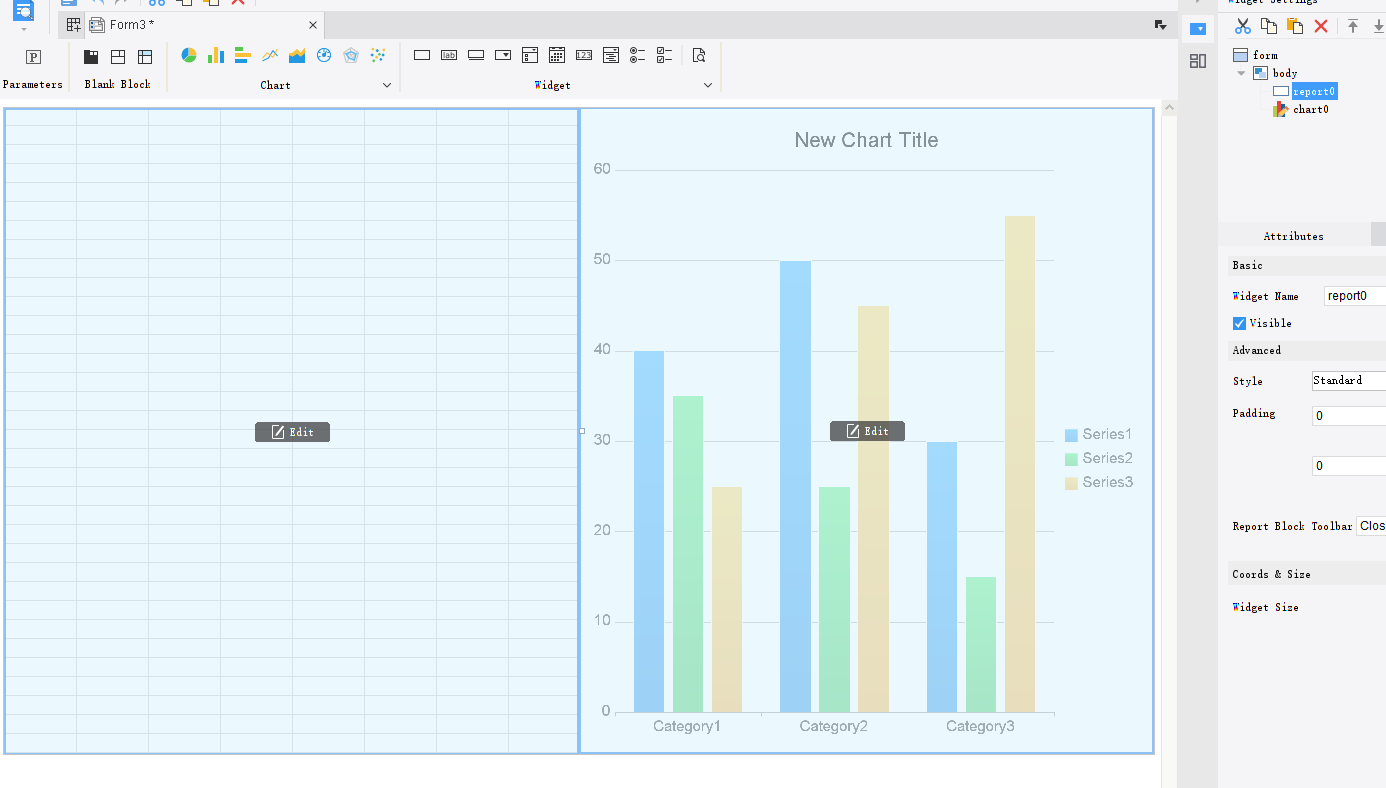The image size is (1386, 788).
Task: Add a number widget
Action: click(584, 55)
